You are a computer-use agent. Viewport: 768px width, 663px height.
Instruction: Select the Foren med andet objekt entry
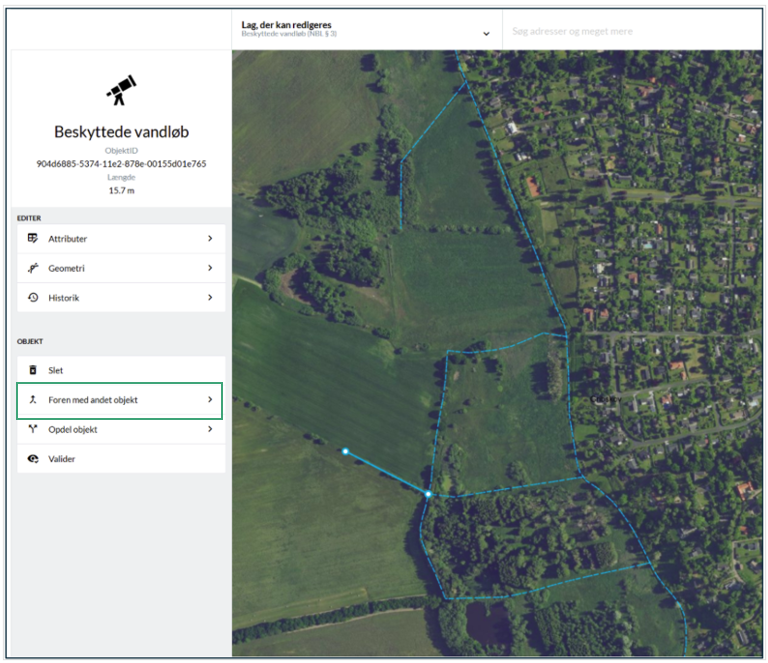pyautogui.click(x=120, y=401)
